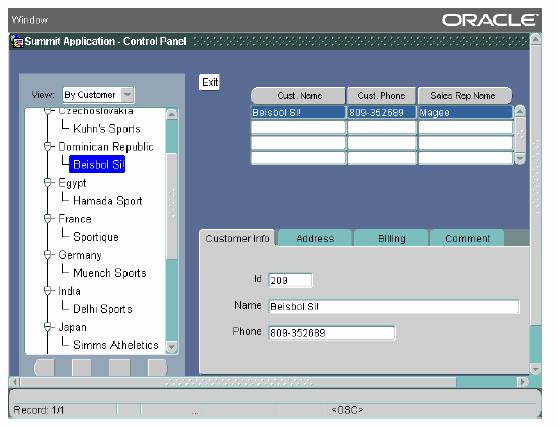Collapse the Dominican Republic node

(x=48, y=146)
